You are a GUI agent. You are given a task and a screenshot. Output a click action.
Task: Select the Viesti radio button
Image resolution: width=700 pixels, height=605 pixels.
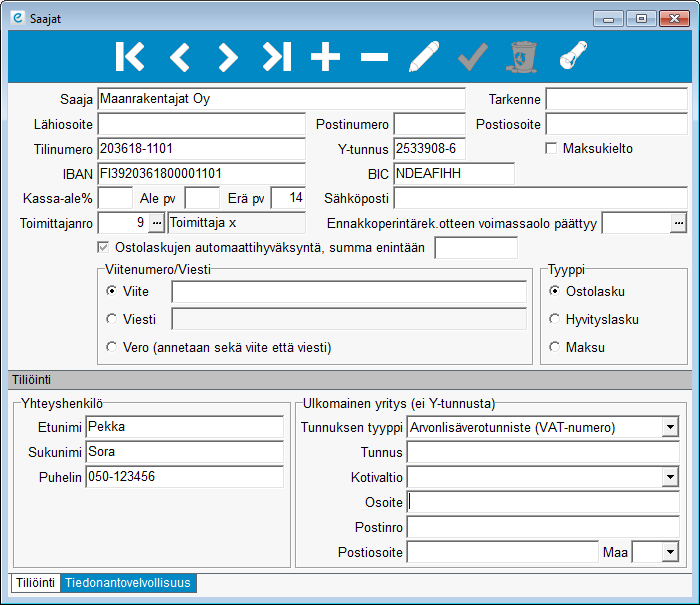point(112,319)
